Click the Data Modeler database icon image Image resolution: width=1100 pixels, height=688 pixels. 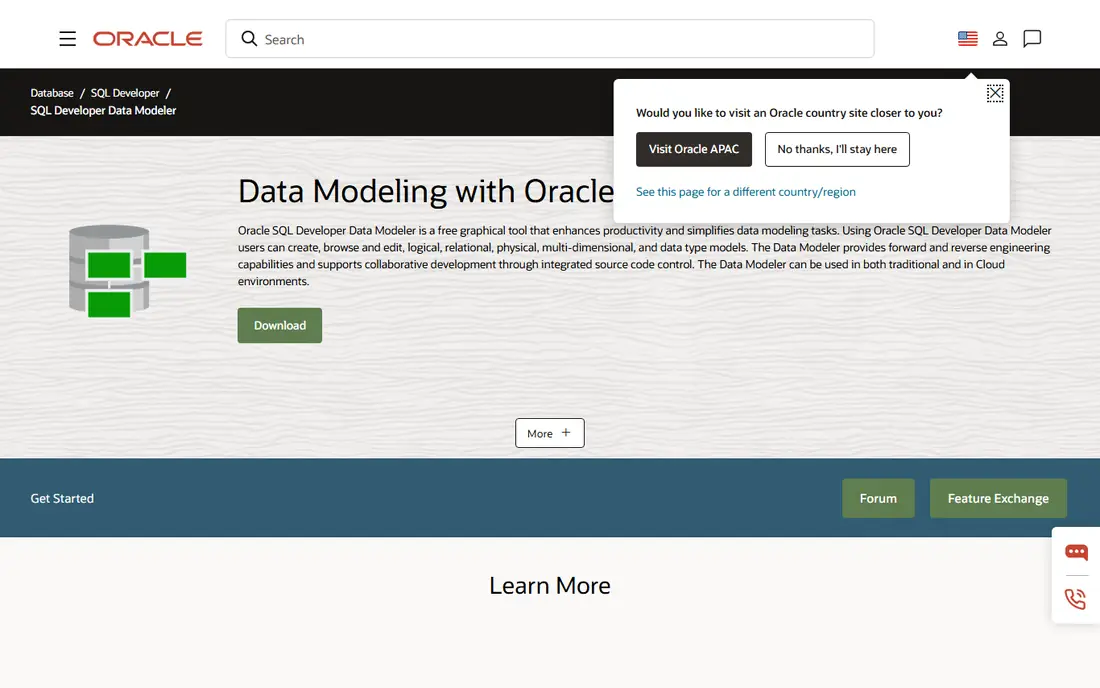pyautogui.click(x=127, y=271)
